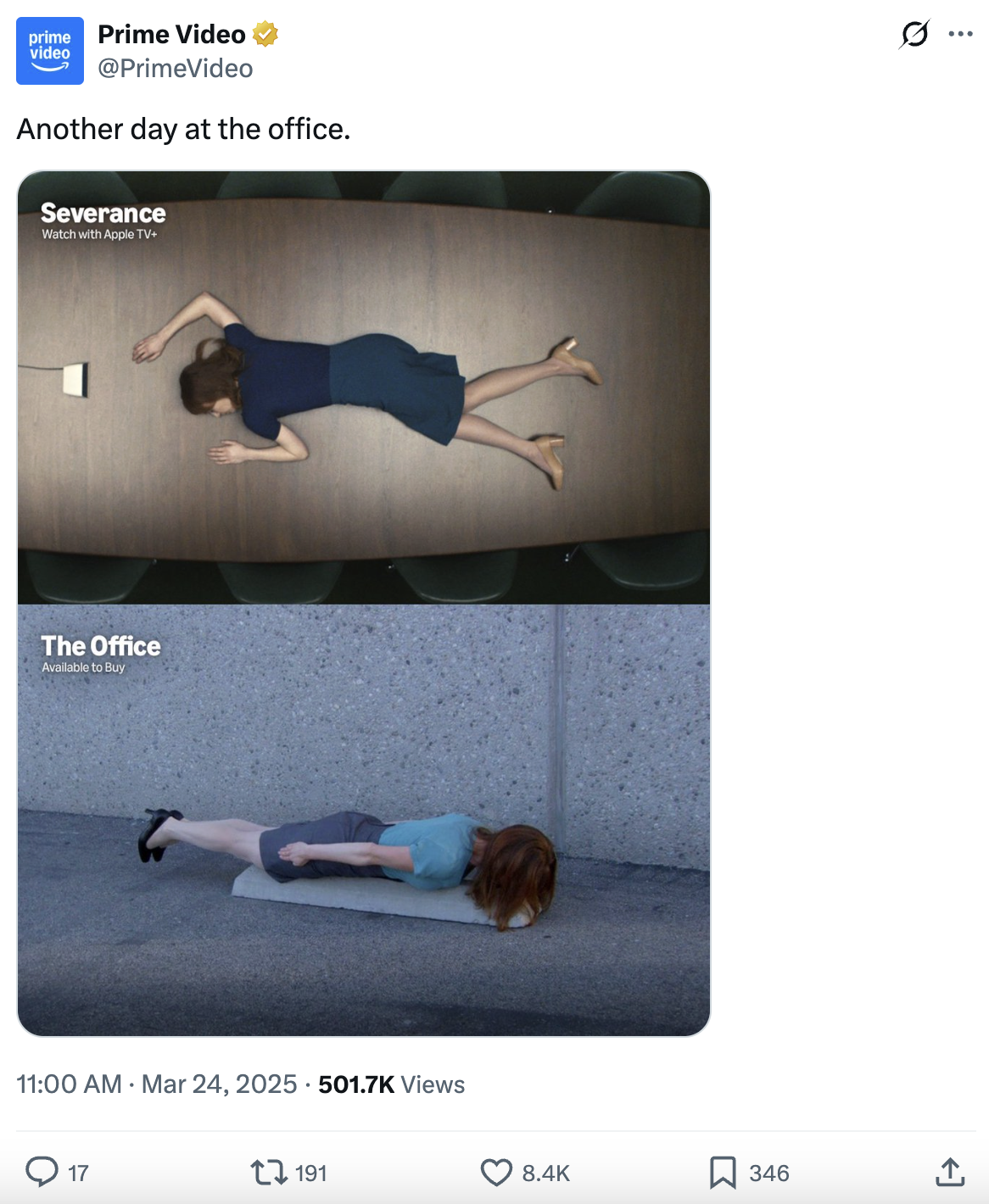Click the 17 replies count
Screen dimensions: 989x1204
click(x=78, y=1173)
